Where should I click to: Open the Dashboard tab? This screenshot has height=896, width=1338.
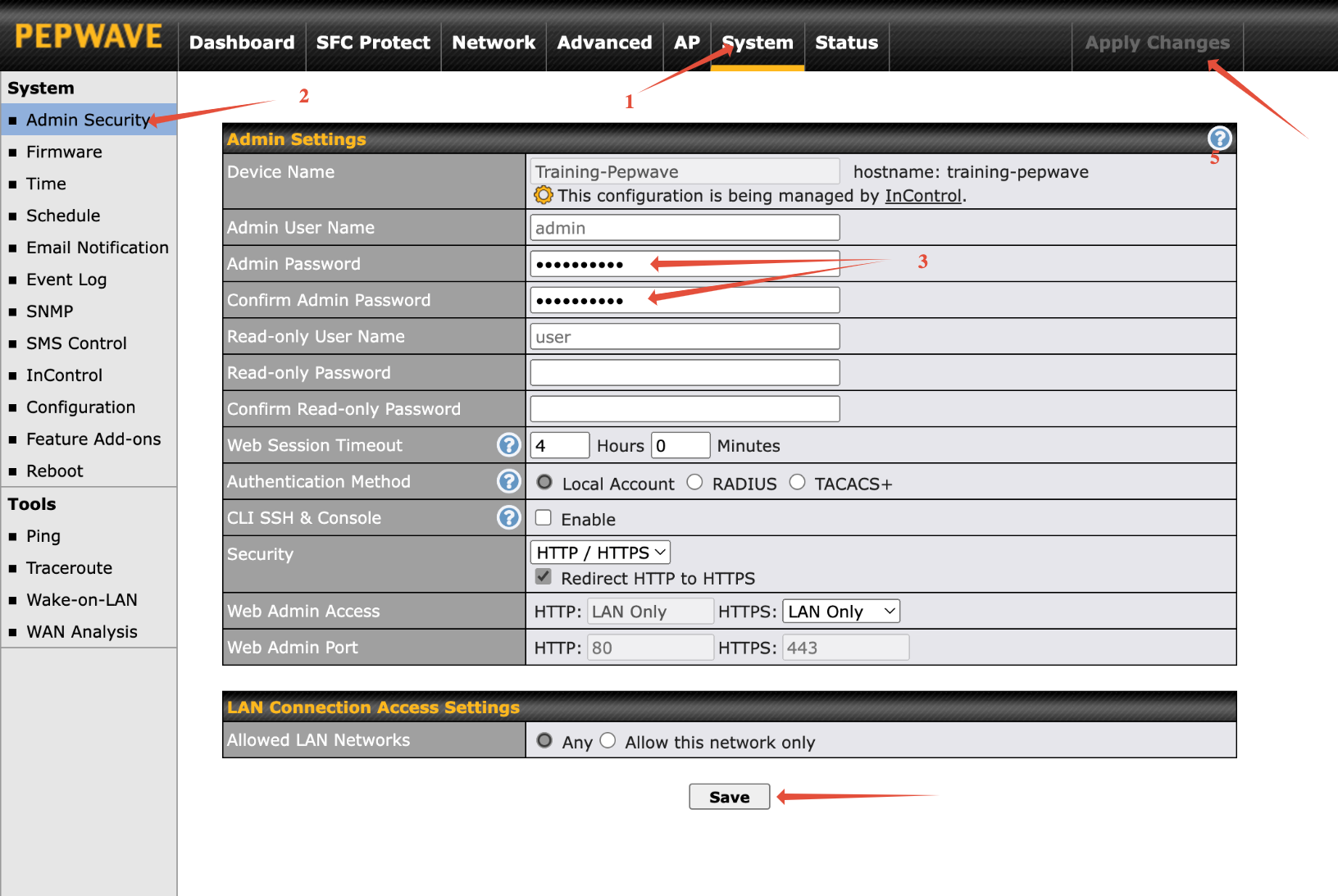coord(242,43)
